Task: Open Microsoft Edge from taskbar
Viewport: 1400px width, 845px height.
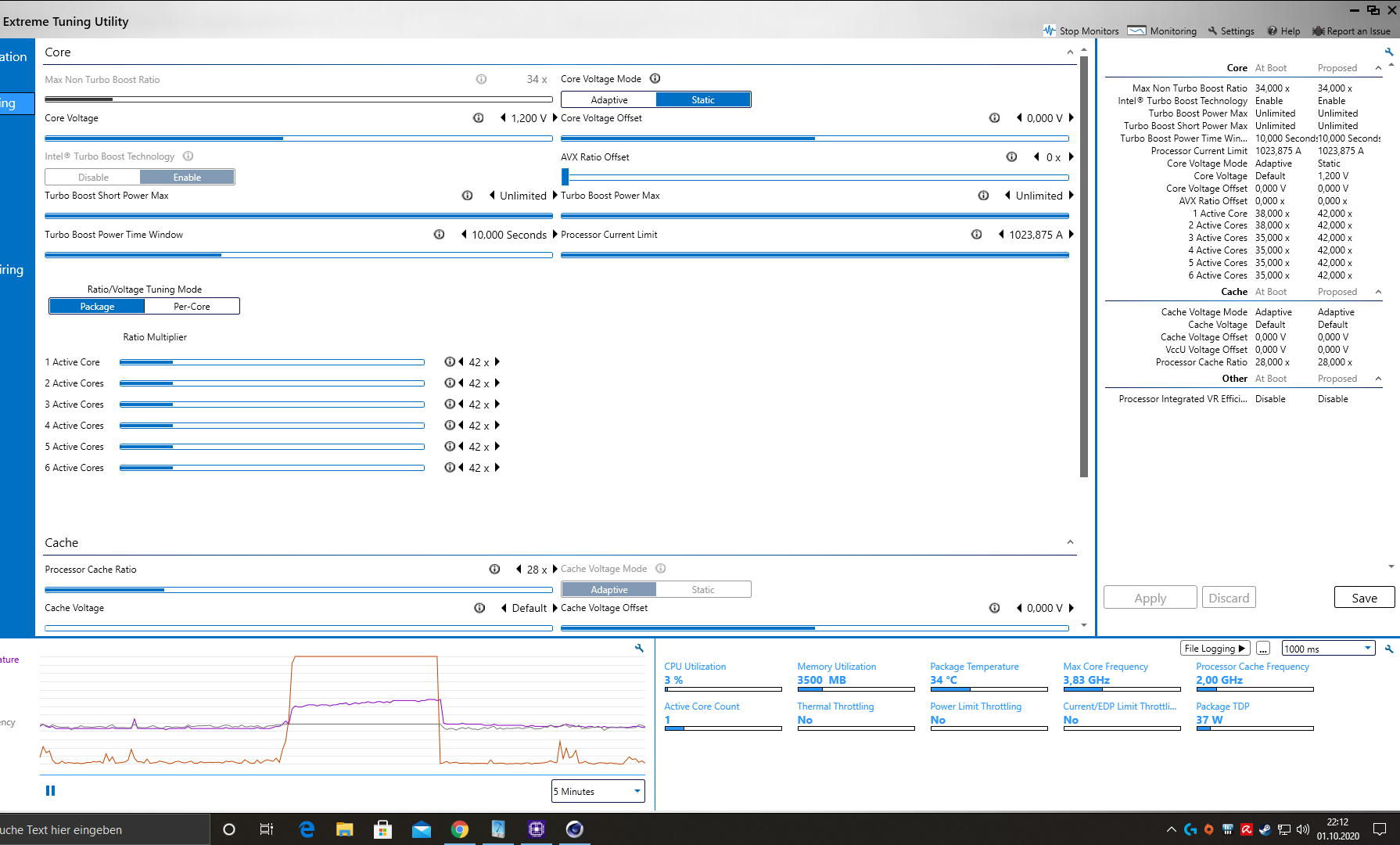Action: pos(307,829)
